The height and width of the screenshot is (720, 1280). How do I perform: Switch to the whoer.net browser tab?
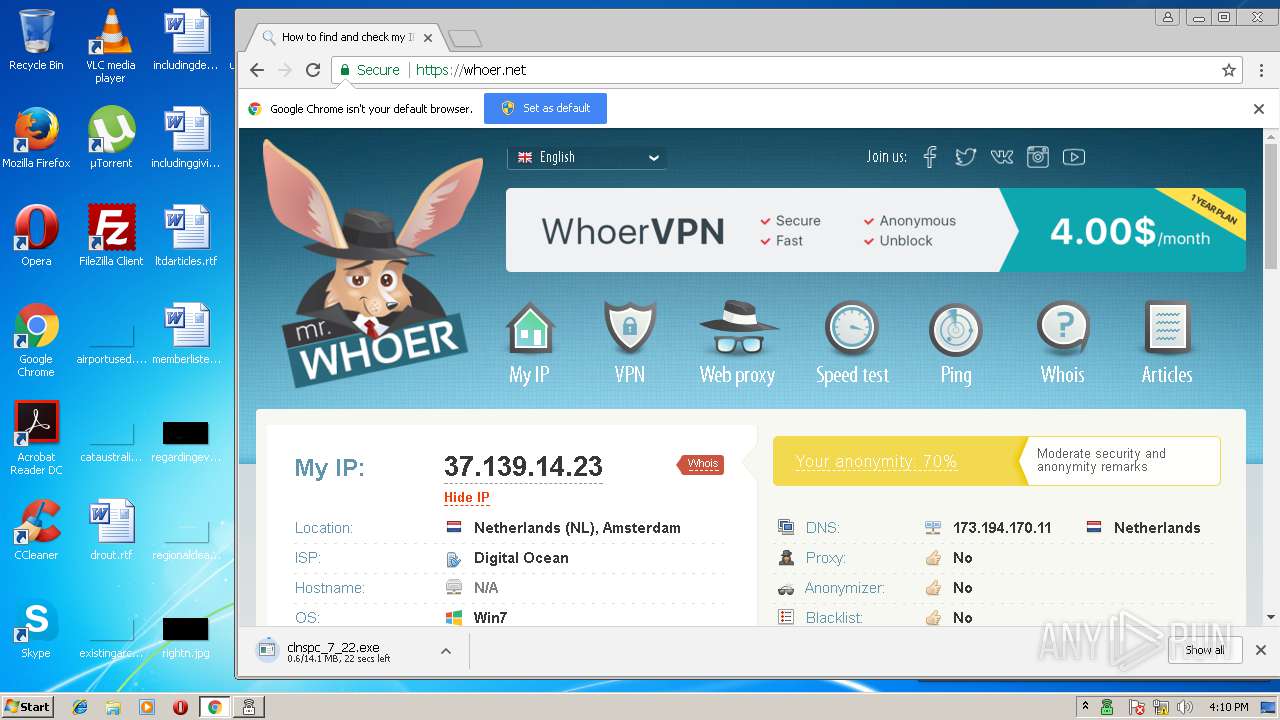pos(346,37)
